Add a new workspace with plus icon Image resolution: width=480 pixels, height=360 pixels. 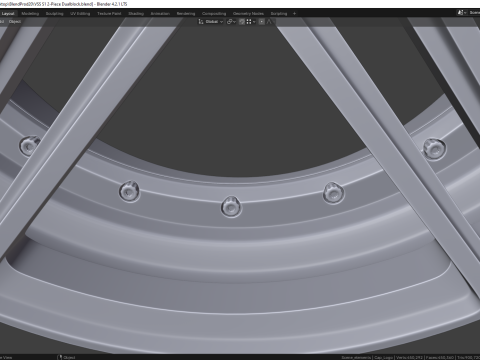coord(294,14)
